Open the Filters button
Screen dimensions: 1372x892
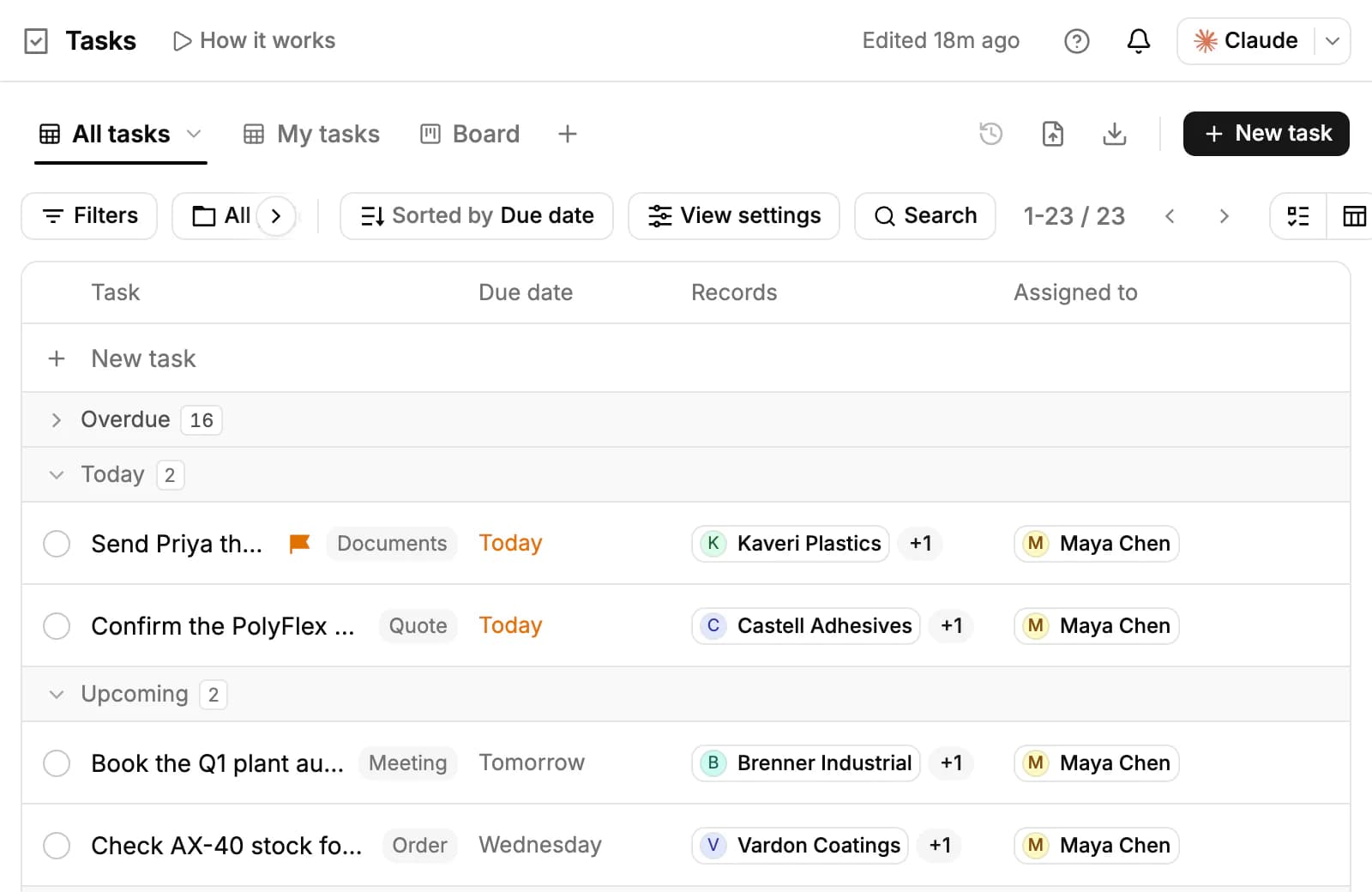pyautogui.click(x=89, y=216)
